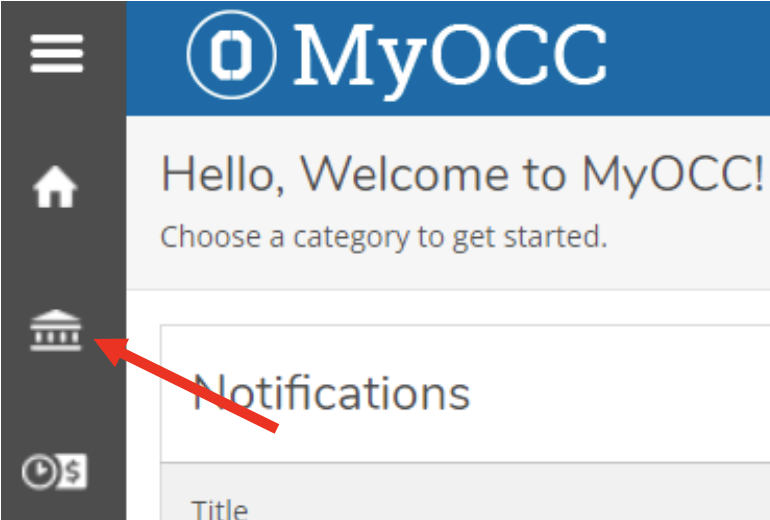The height and width of the screenshot is (520, 770).
Task: Click "Choose a category to get started" text
Action: [x=384, y=237]
